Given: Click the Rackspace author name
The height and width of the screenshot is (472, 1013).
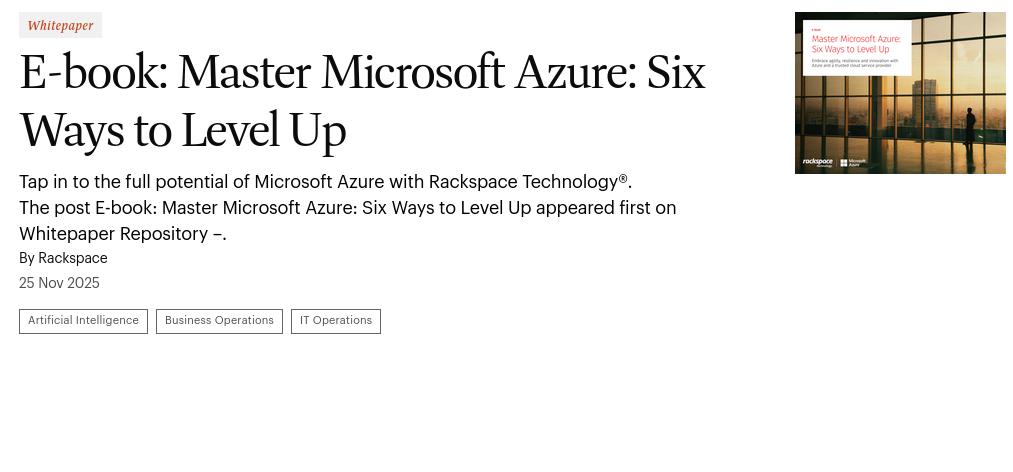Looking at the screenshot, I should pos(73,258).
